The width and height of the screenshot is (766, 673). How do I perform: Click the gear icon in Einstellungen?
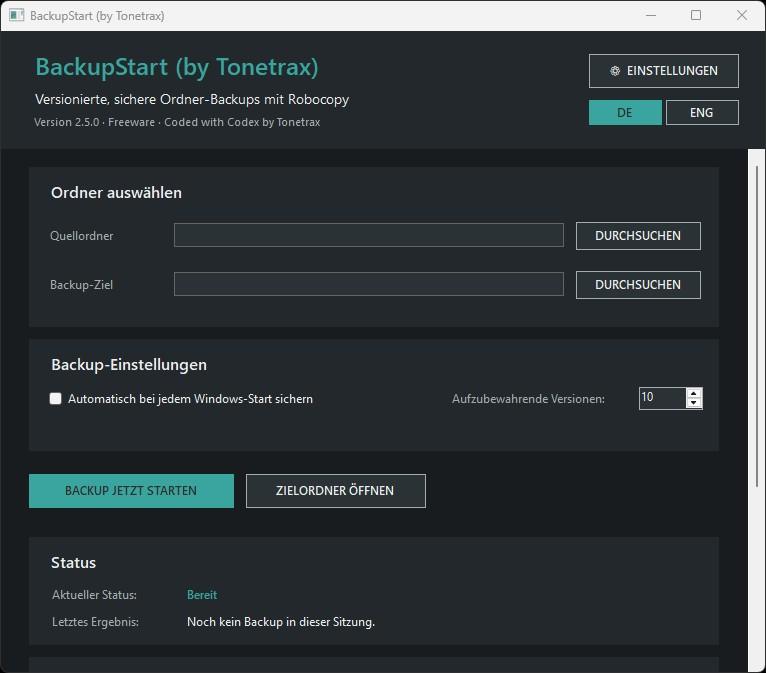point(615,71)
